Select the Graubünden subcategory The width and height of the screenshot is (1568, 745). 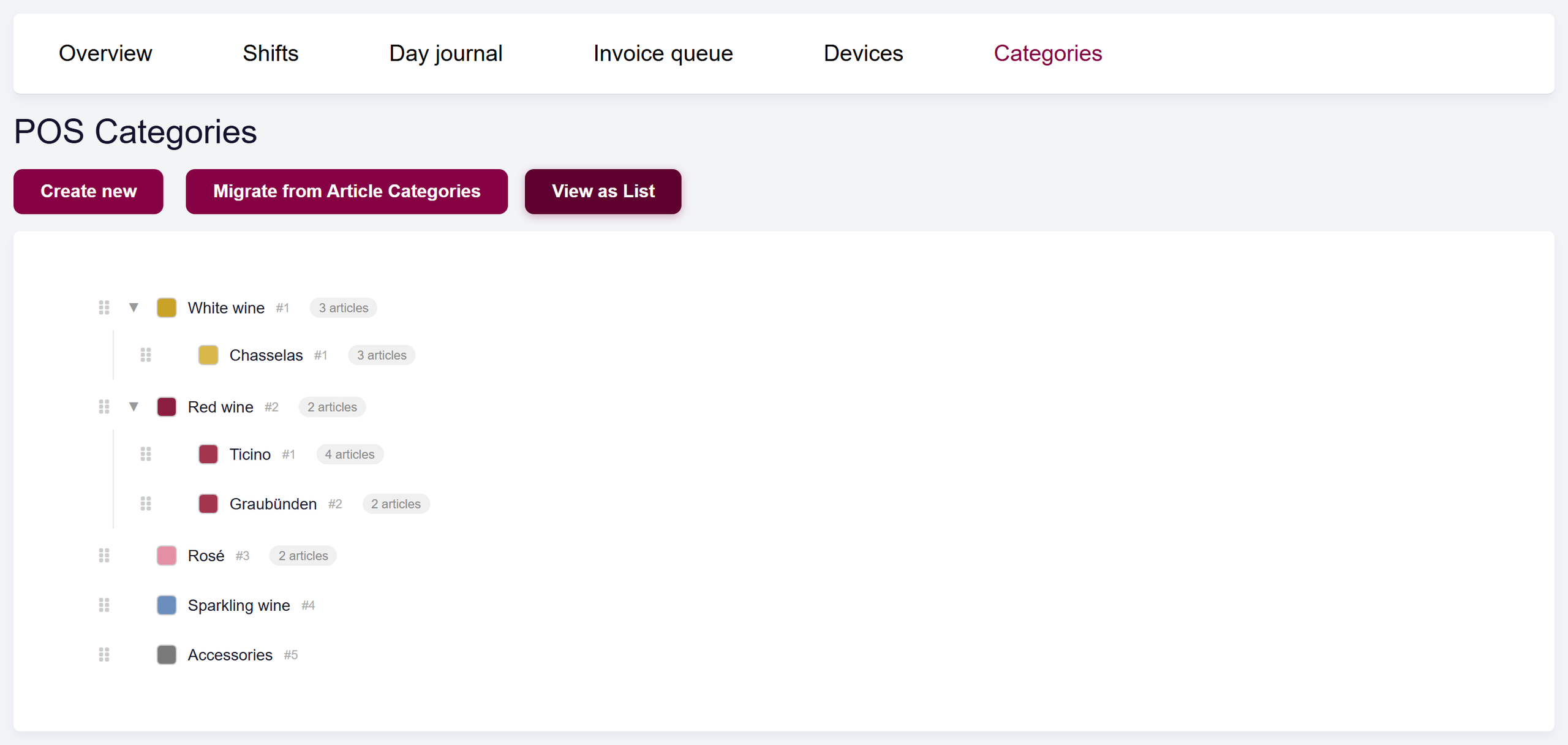pyautogui.click(x=273, y=504)
